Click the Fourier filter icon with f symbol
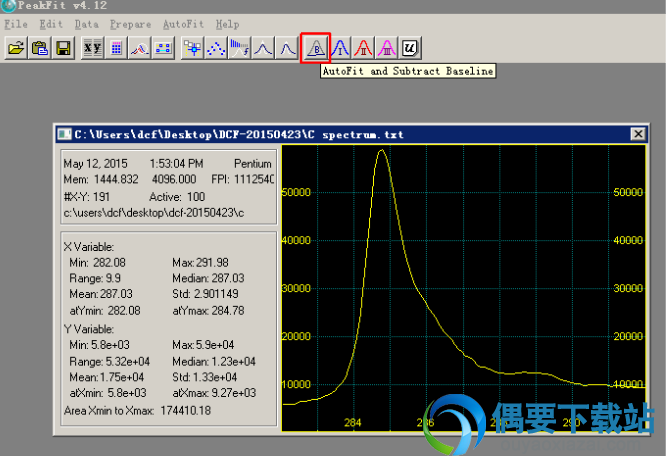666x456 pixels. point(240,48)
